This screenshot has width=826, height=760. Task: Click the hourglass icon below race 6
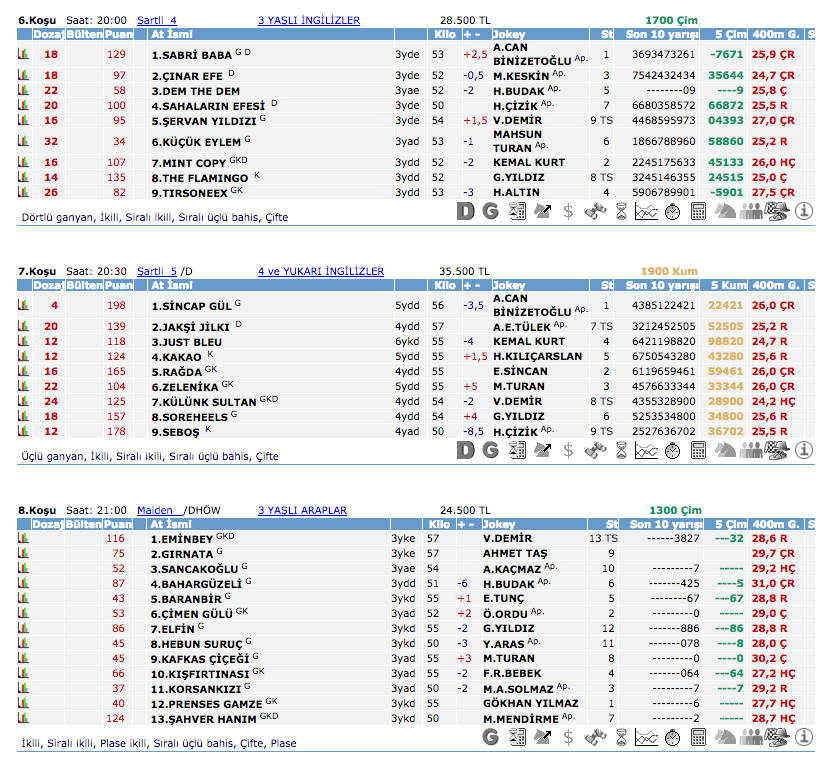point(620,211)
